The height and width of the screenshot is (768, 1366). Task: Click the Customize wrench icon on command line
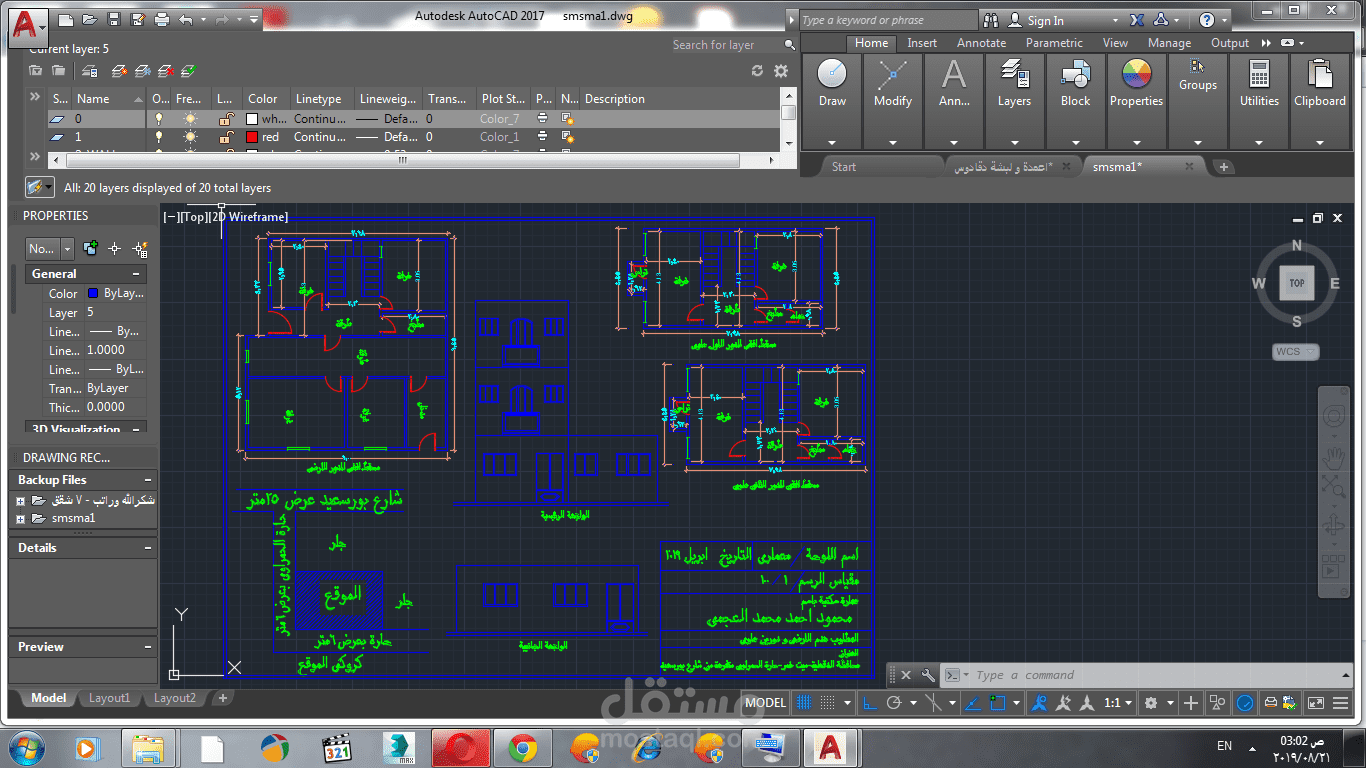point(929,675)
